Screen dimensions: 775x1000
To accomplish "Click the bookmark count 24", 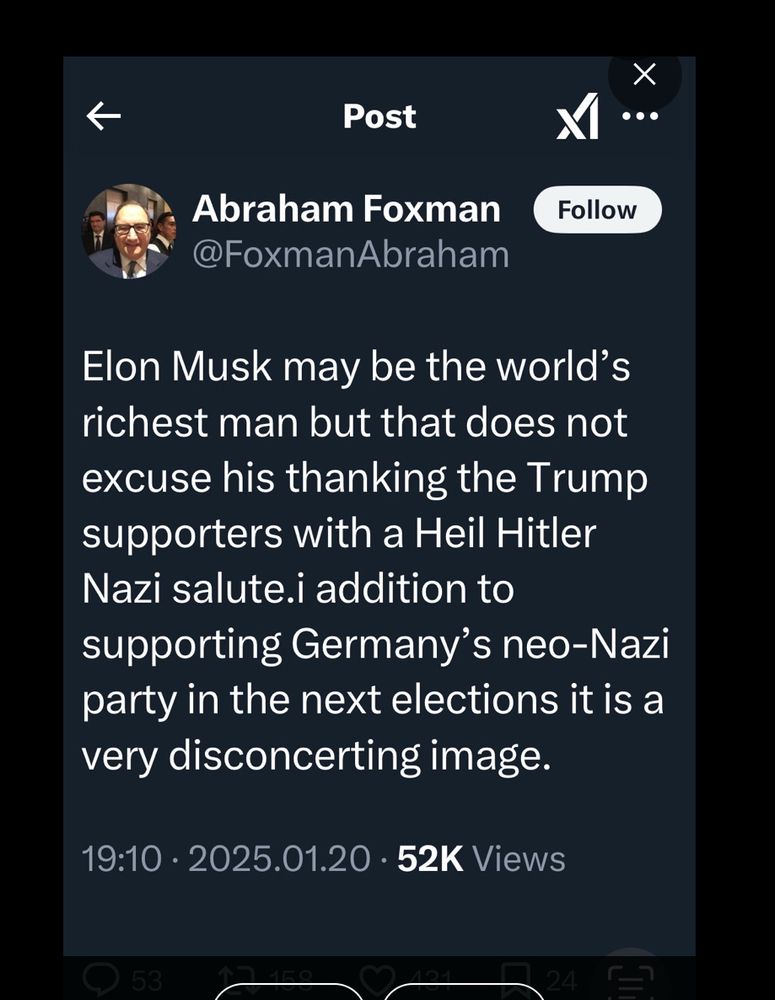I will tap(561, 980).
